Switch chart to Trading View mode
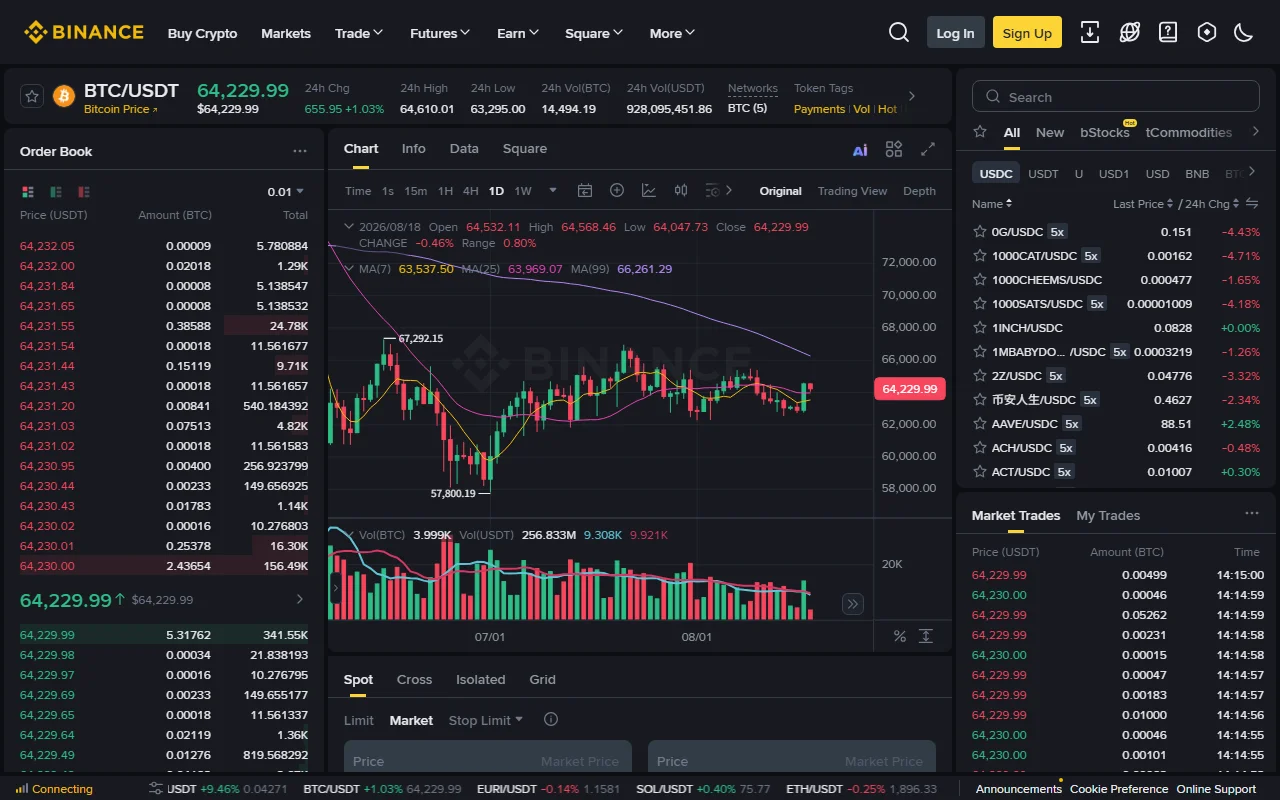This screenshot has width=1280, height=800. (x=852, y=191)
